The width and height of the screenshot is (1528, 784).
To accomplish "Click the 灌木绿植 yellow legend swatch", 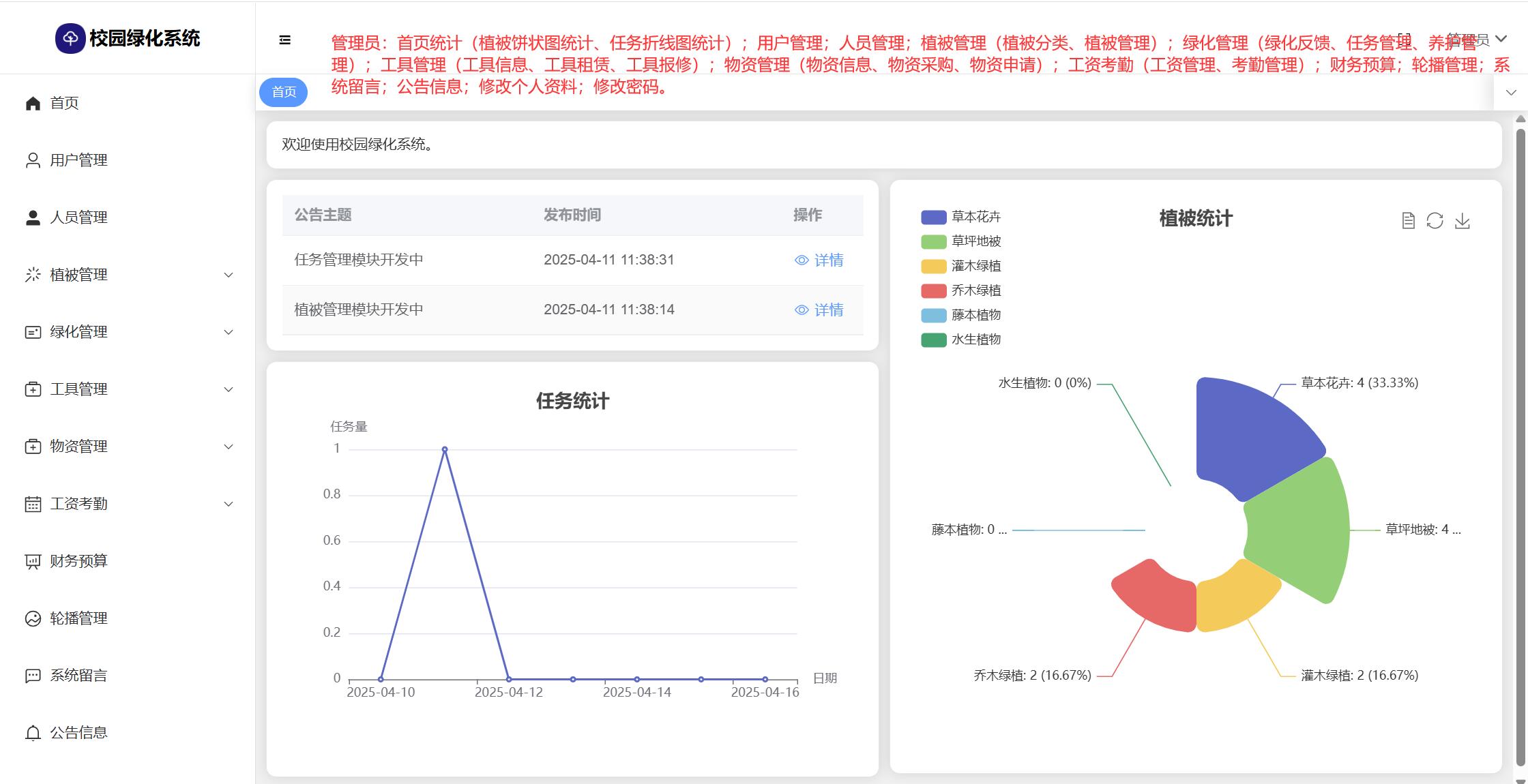I will coord(933,266).
